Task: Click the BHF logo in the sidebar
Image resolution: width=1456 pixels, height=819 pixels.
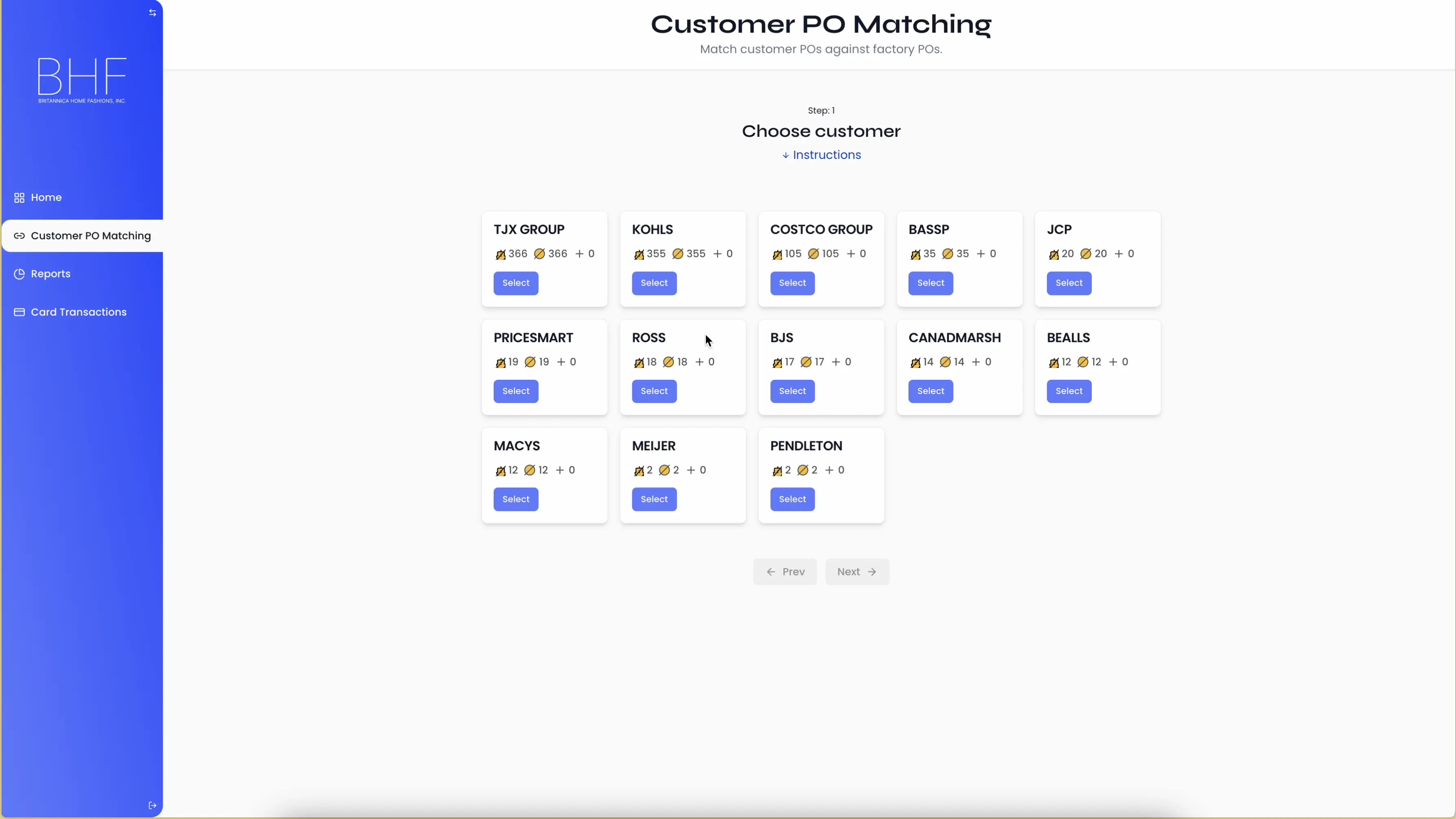Action: pos(82,80)
